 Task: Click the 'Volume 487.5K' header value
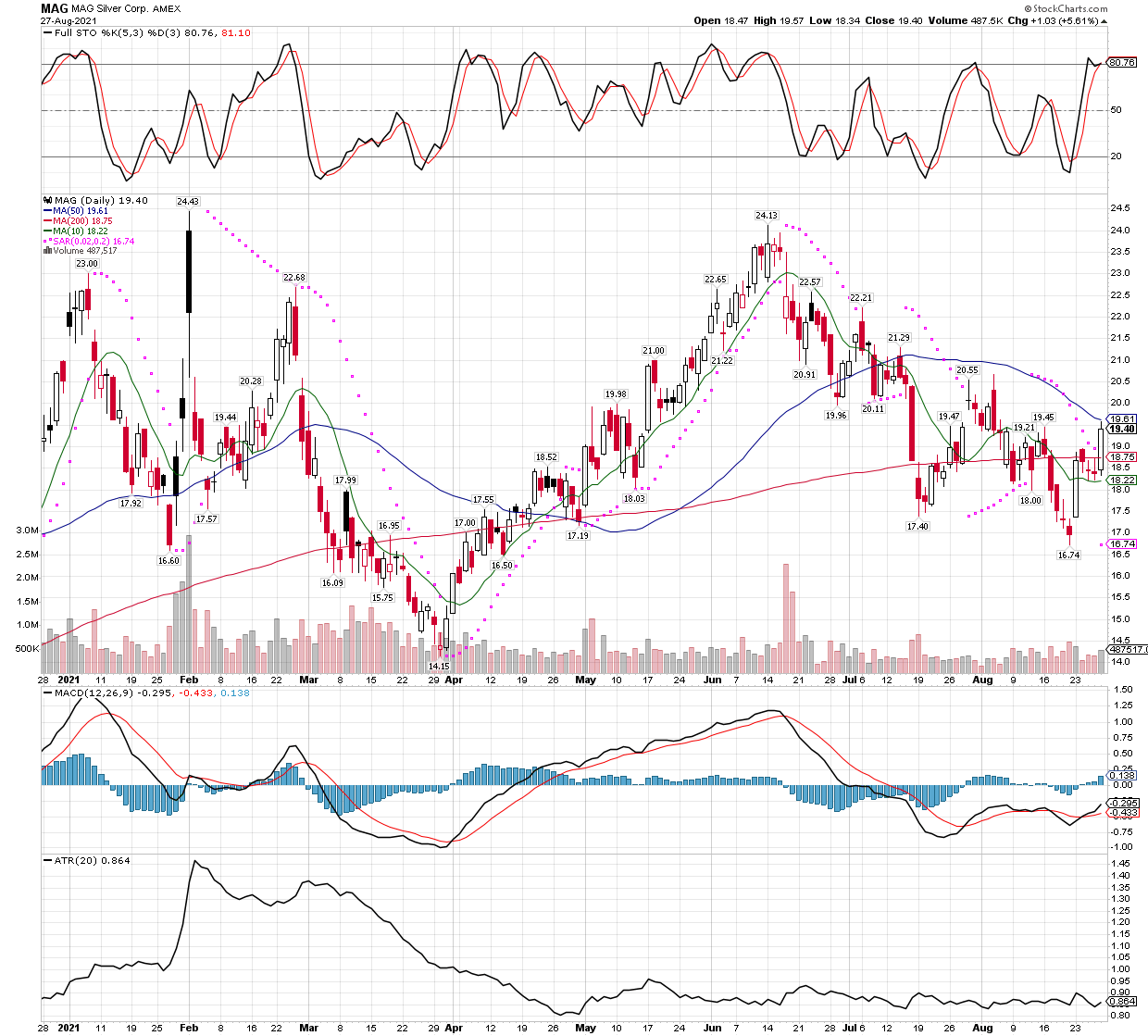click(x=964, y=20)
